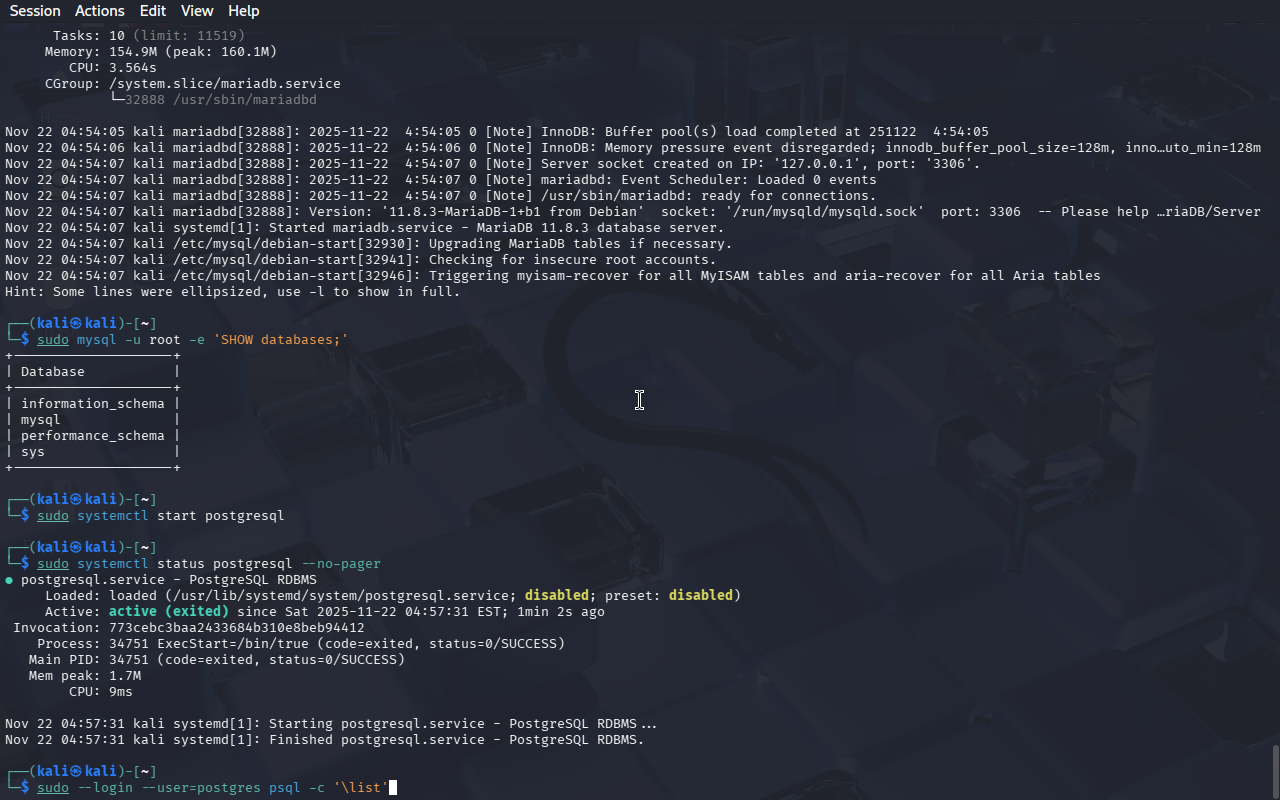Open the Help menu
This screenshot has height=800, width=1280.
coord(243,11)
